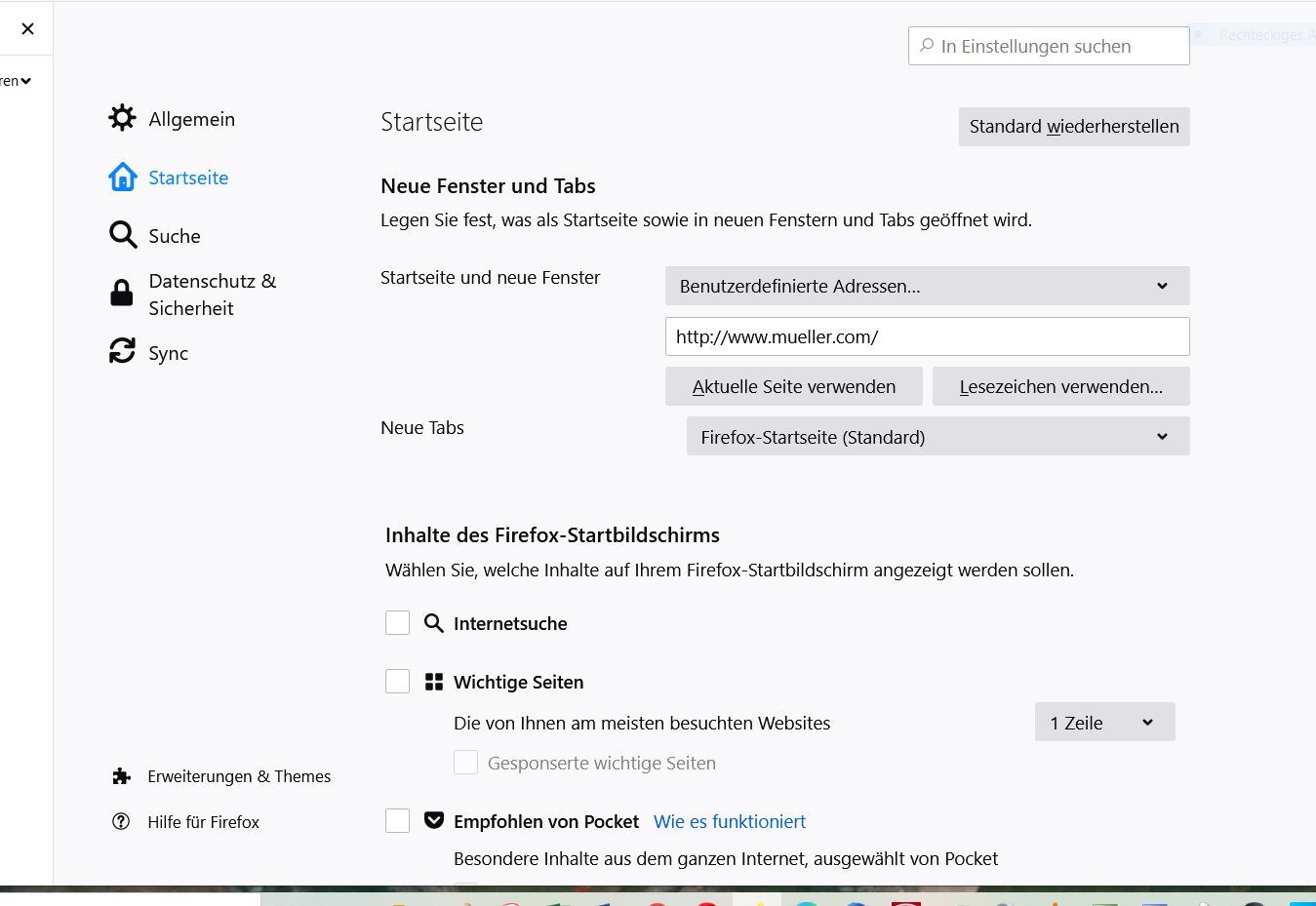This screenshot has height=906, width=1316.
Task: Open Sync via the arrows icon
Action: click(122, 351)
